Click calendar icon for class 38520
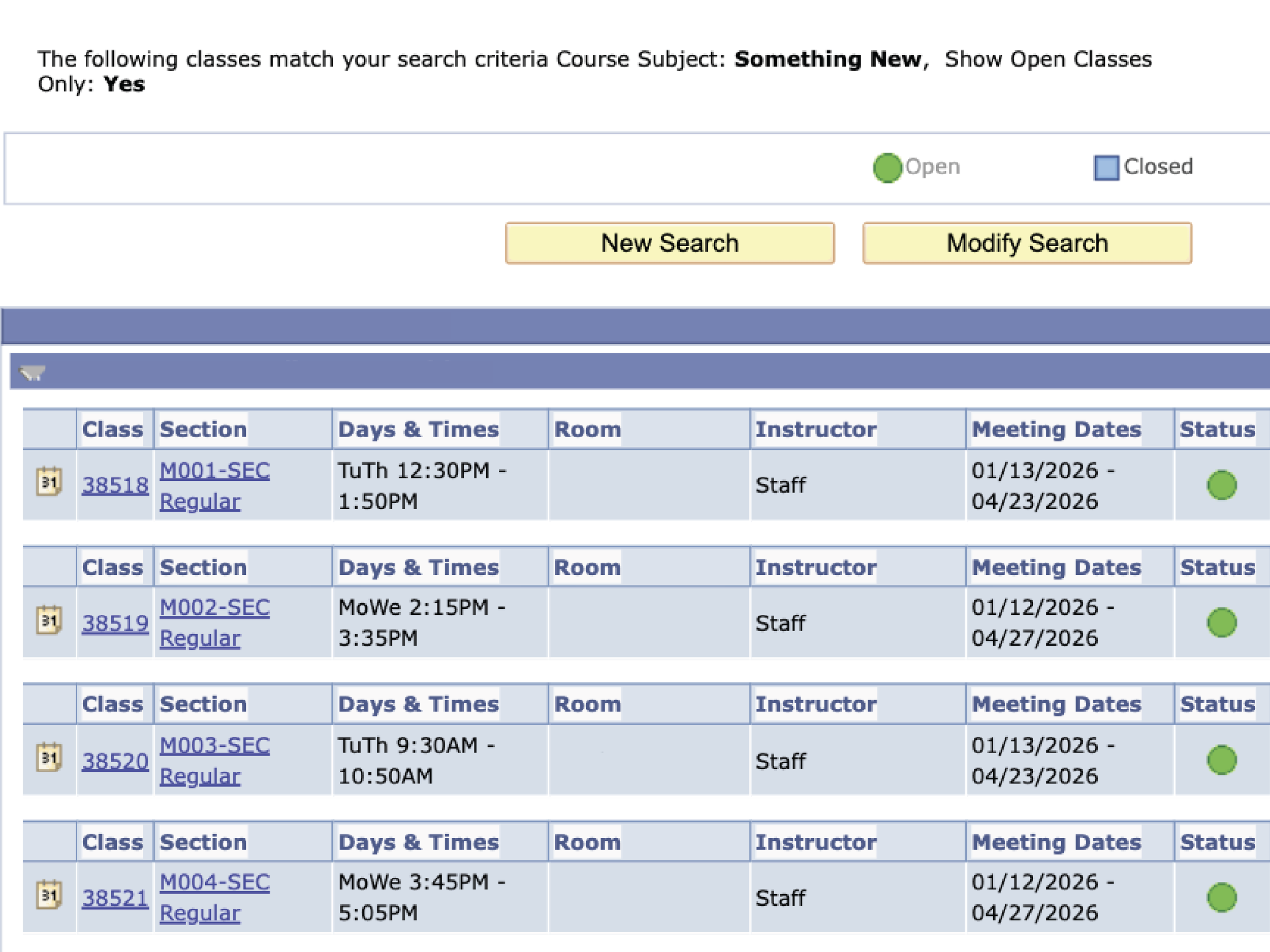 coord(49,758)
